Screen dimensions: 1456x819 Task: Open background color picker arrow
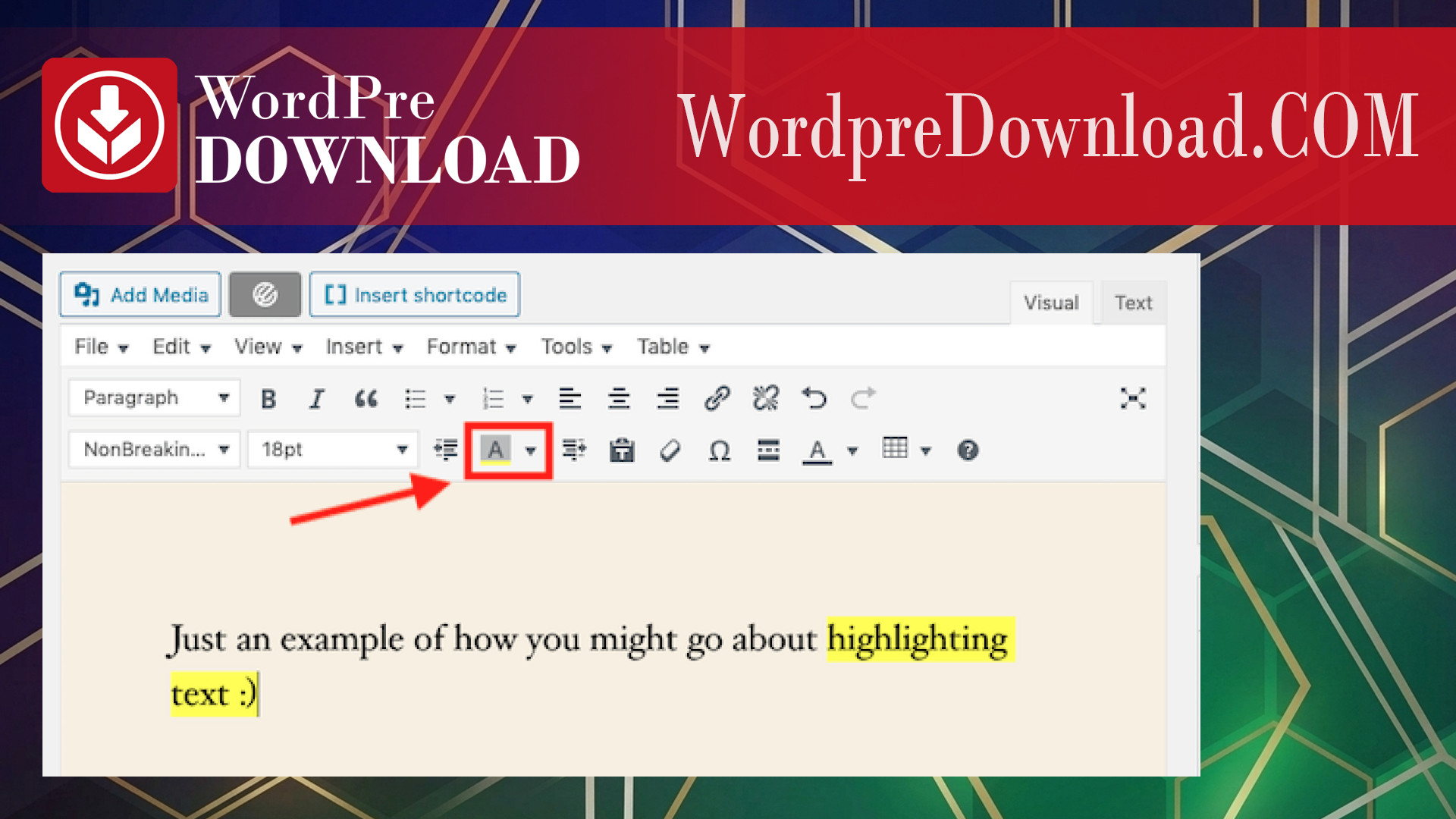531,450
